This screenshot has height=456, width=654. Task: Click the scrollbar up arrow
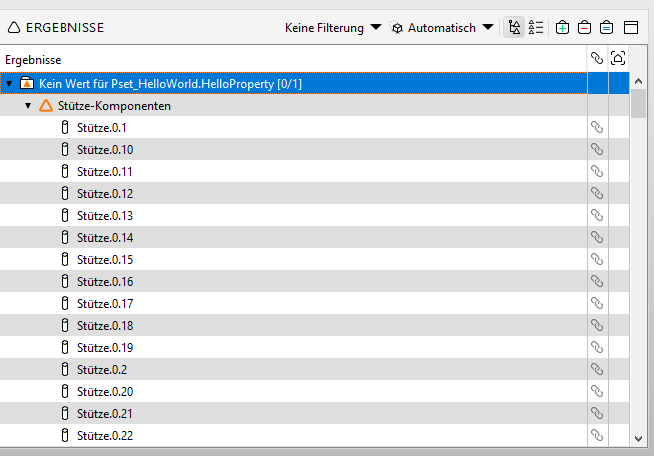click(638, 81)
